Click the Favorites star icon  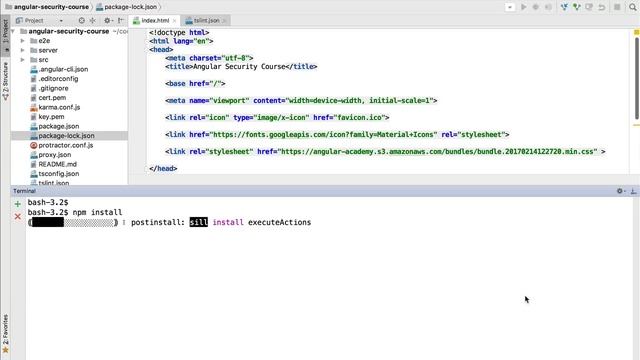pyautogui.click(x=5, y=350)
